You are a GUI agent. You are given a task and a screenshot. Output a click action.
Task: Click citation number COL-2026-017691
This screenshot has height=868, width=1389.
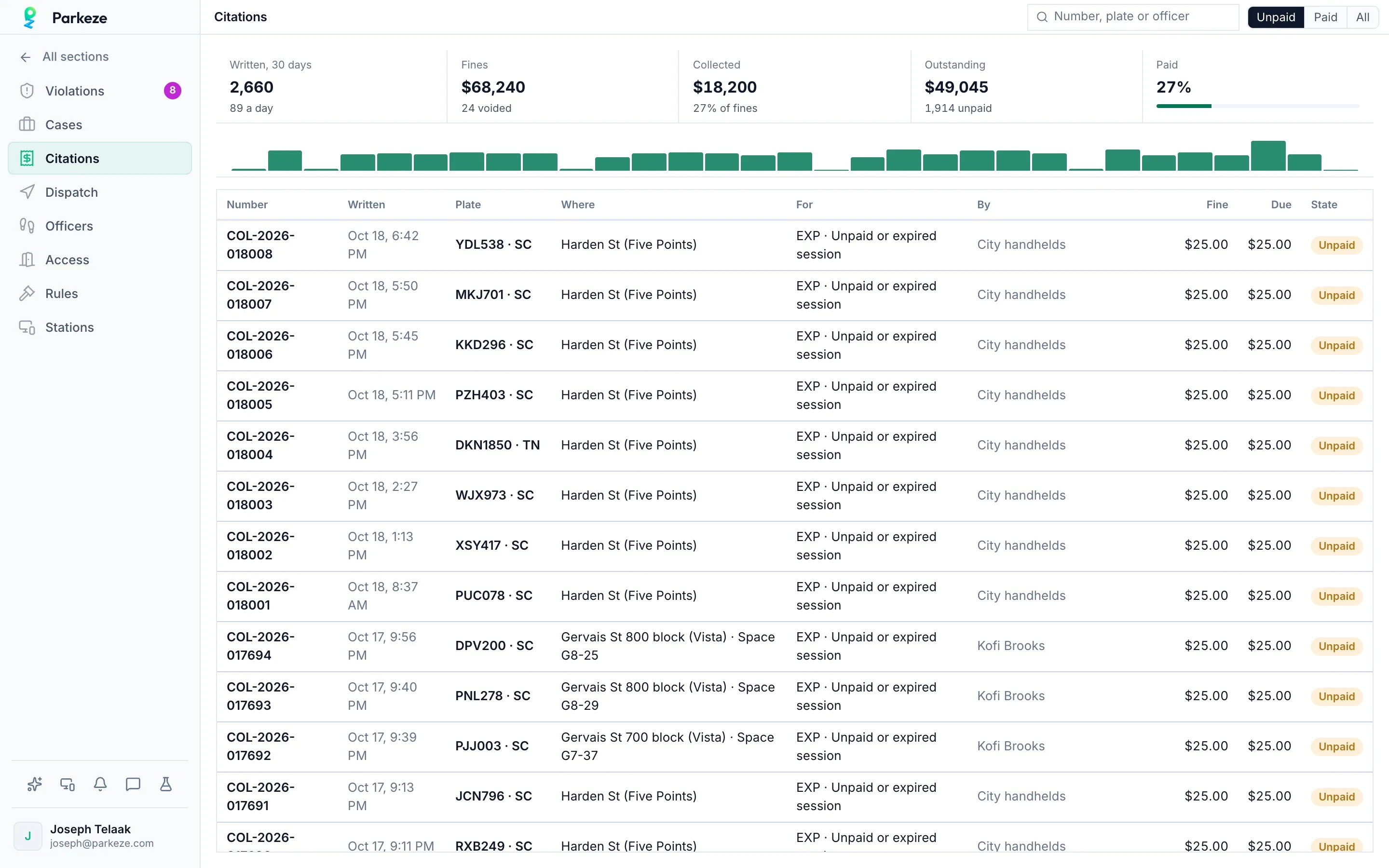(260, 796)
